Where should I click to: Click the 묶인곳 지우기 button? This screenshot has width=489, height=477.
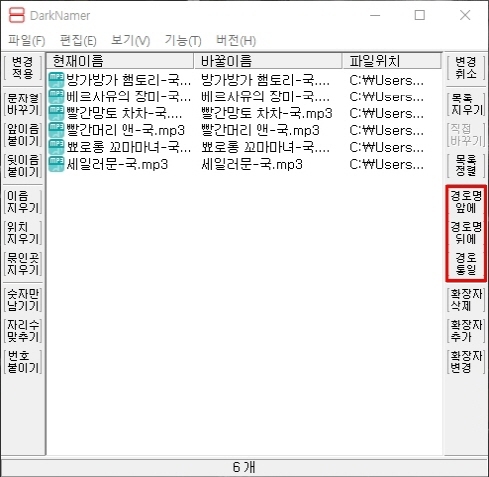click(x=23, y=264)
